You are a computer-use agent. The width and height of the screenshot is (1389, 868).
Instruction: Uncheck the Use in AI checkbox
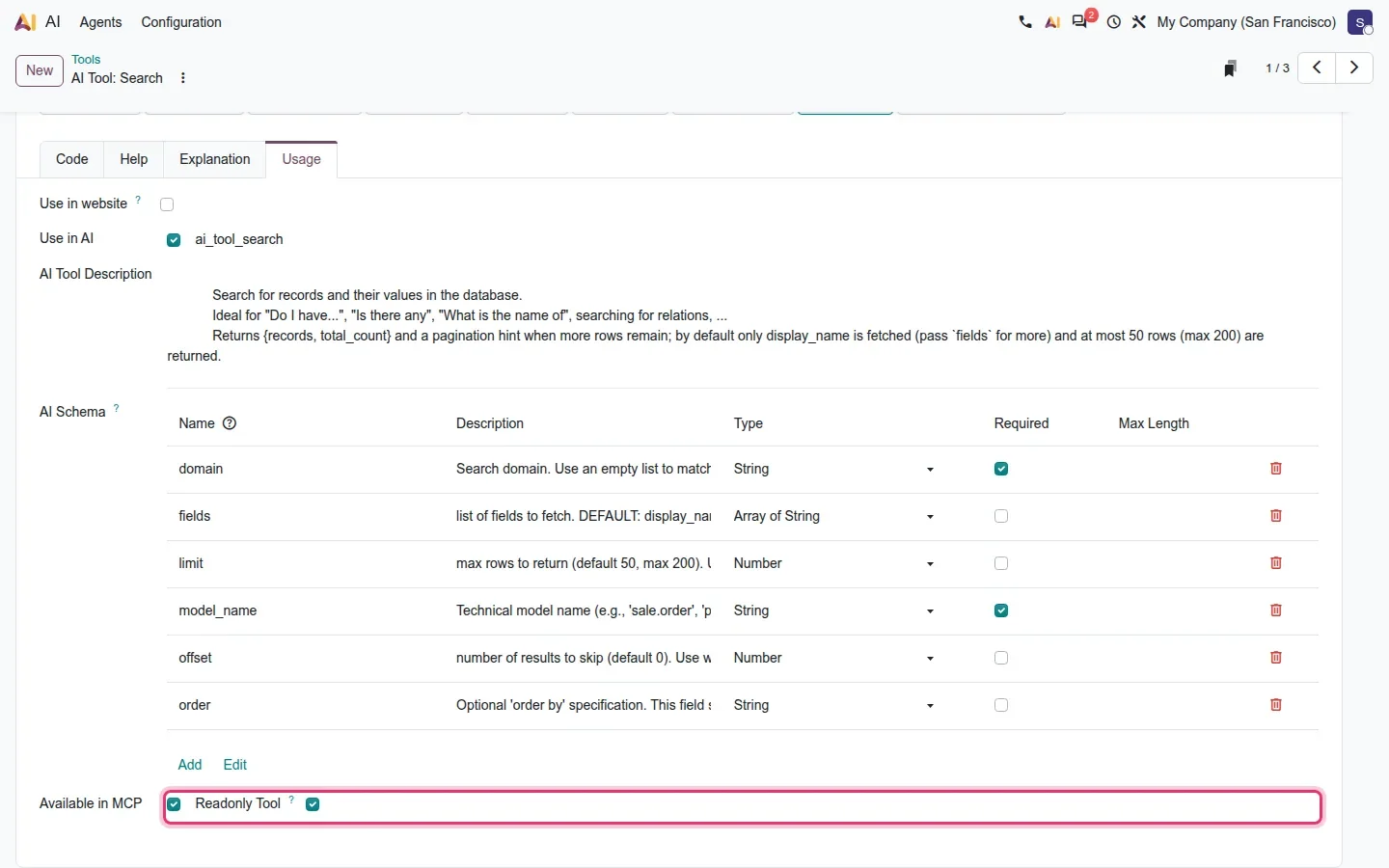174,240
